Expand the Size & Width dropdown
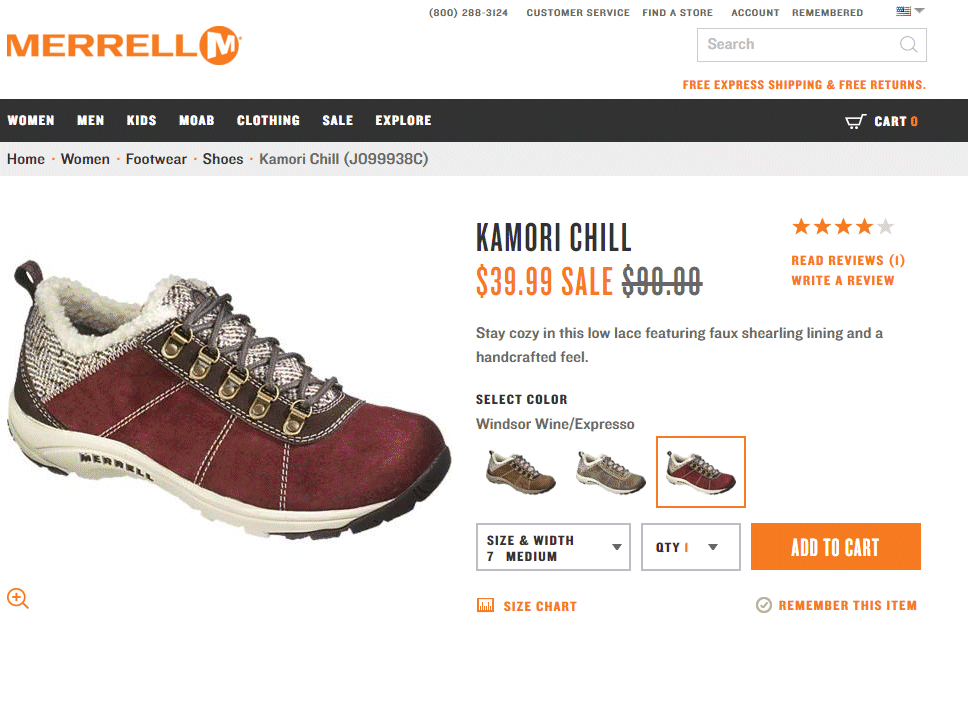 553,547
